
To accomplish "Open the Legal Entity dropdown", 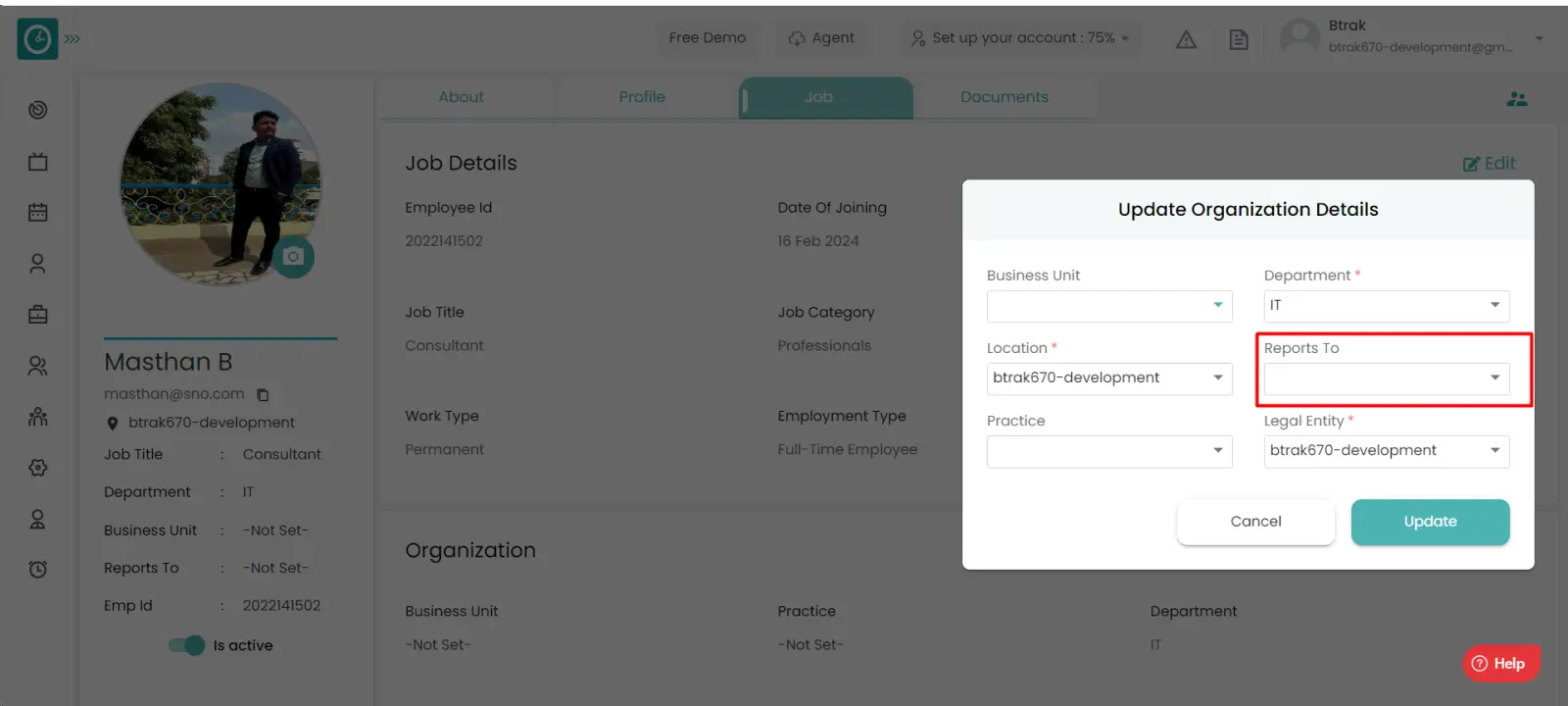I will pos(1387,451).
